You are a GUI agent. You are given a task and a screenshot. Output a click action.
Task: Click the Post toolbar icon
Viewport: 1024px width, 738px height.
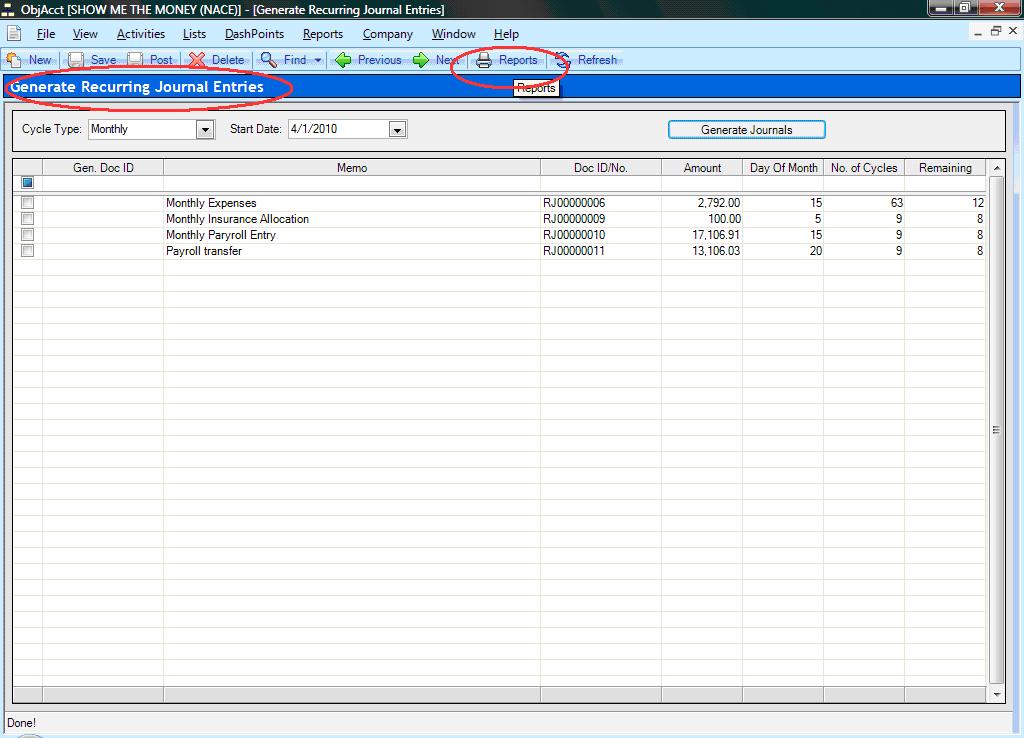(135, 60)
